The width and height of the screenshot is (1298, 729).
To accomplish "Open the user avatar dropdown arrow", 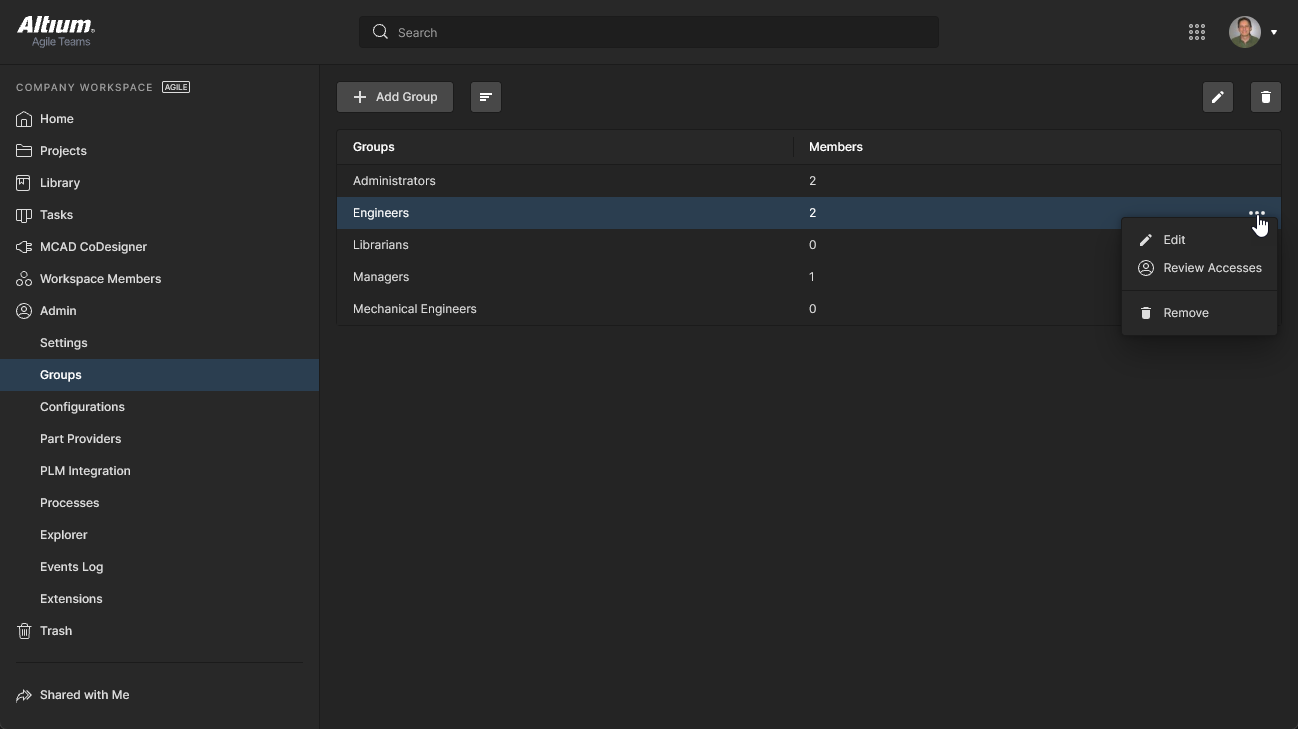I will point(1275,32).
